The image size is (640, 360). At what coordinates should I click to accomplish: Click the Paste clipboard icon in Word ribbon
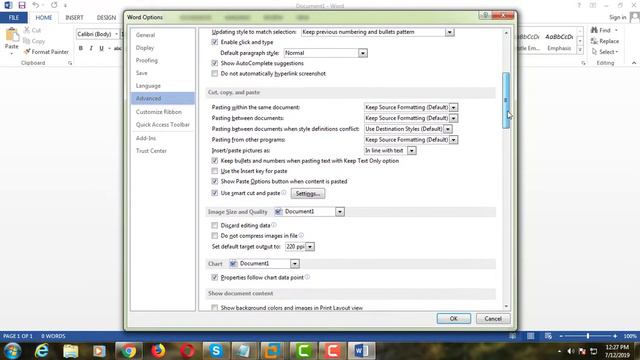tap(11, 35)
